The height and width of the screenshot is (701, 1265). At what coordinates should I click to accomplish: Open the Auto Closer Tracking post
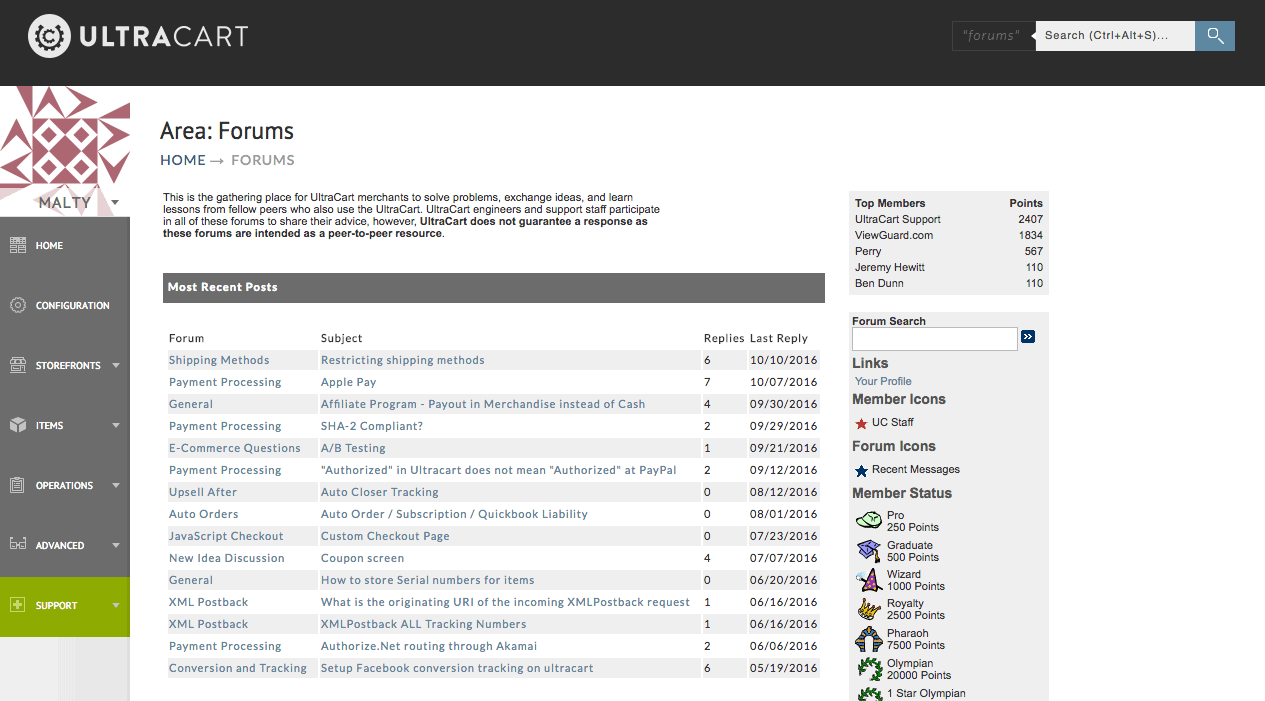tap(380, 492)
